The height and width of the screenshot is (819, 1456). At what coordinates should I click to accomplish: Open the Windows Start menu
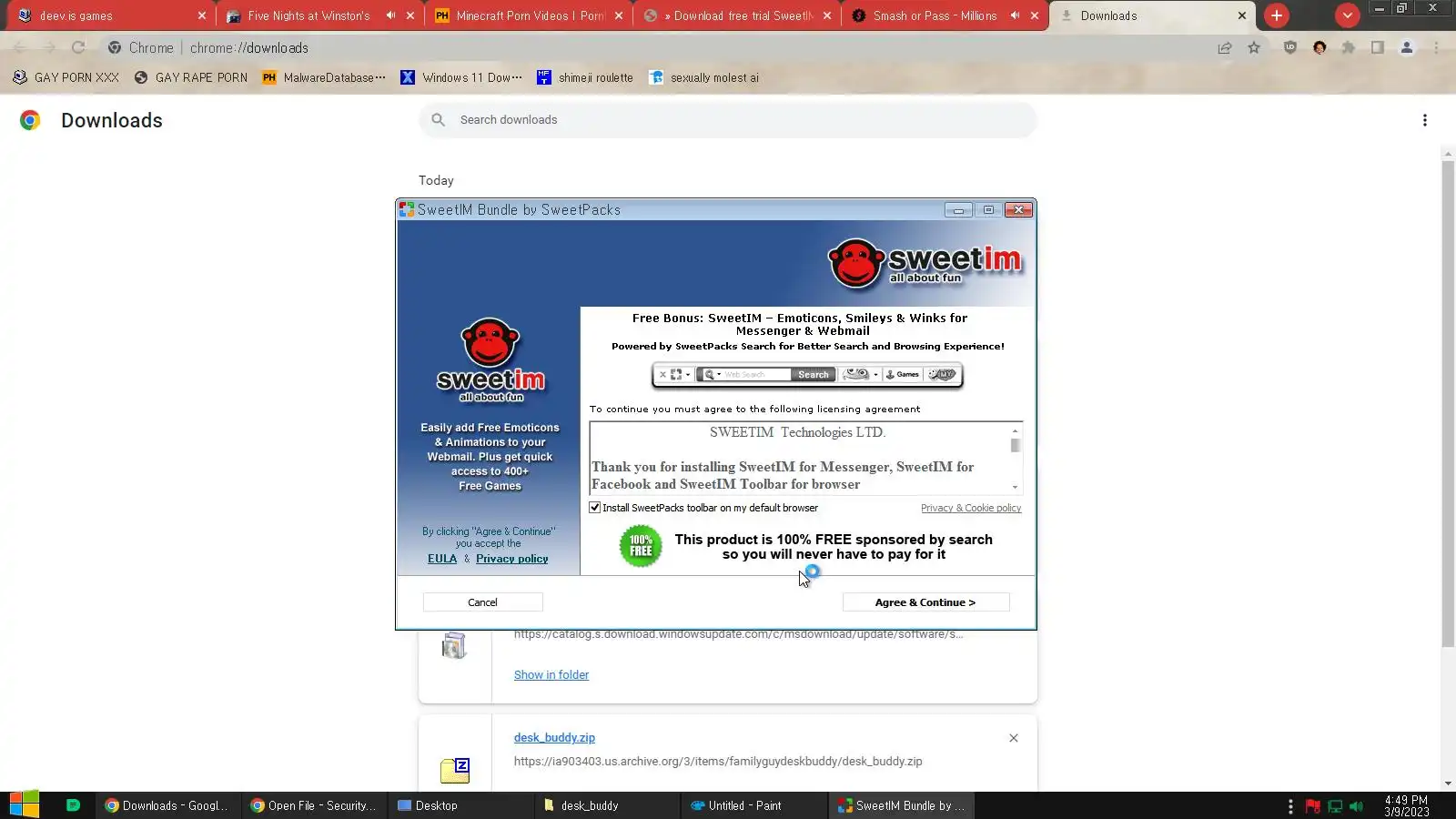tap(24, 805)
